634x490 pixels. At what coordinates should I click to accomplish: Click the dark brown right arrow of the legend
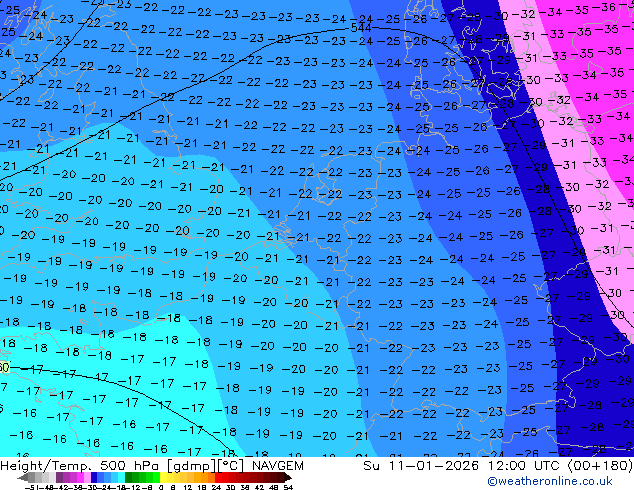click(x=288, y=478)
